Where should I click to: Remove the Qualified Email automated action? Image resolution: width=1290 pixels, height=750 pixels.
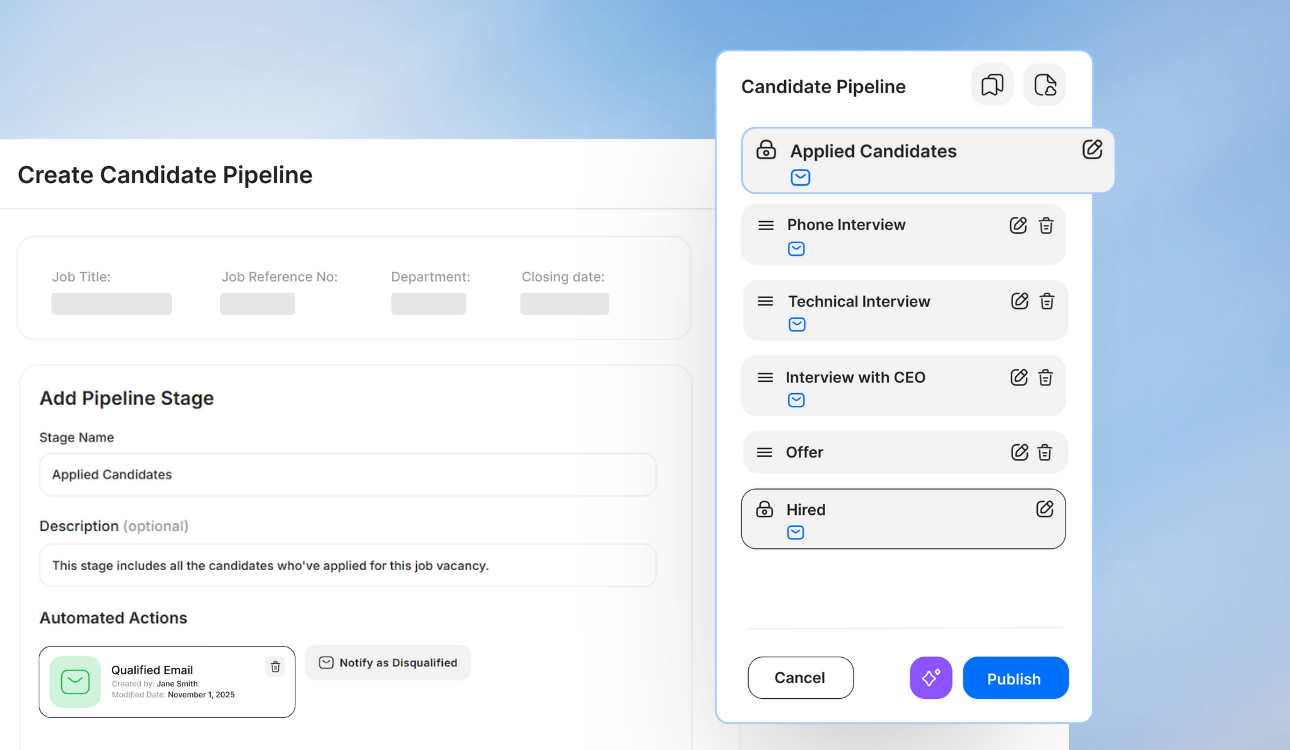tap(275, 667)
